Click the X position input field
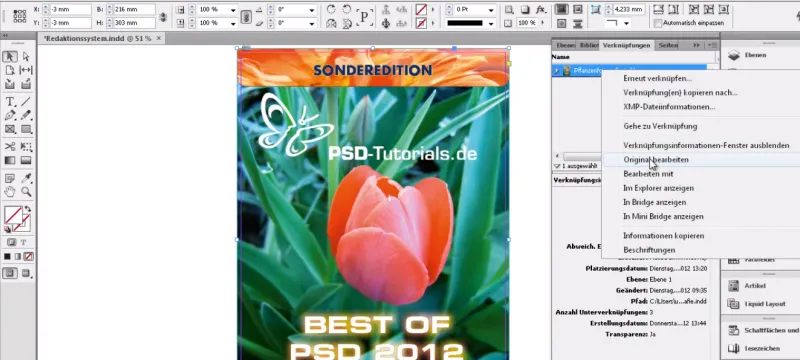Image resolution: width=800 pixels, height=360 pixels. [70, 10]
